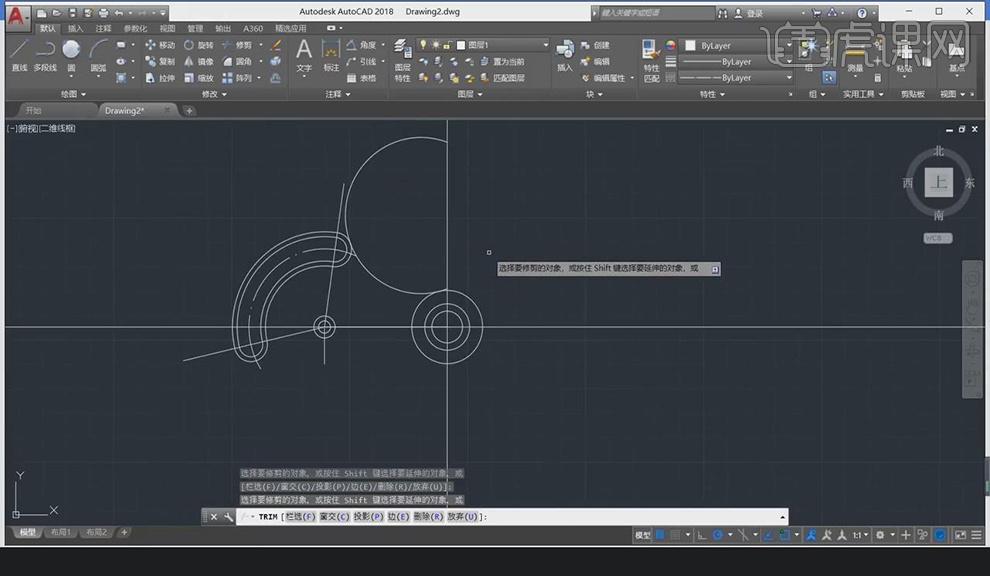Toggle hardware acceleration in status bar
The height and width of the screenshot is (576, 990).
[x=940, y=535]
